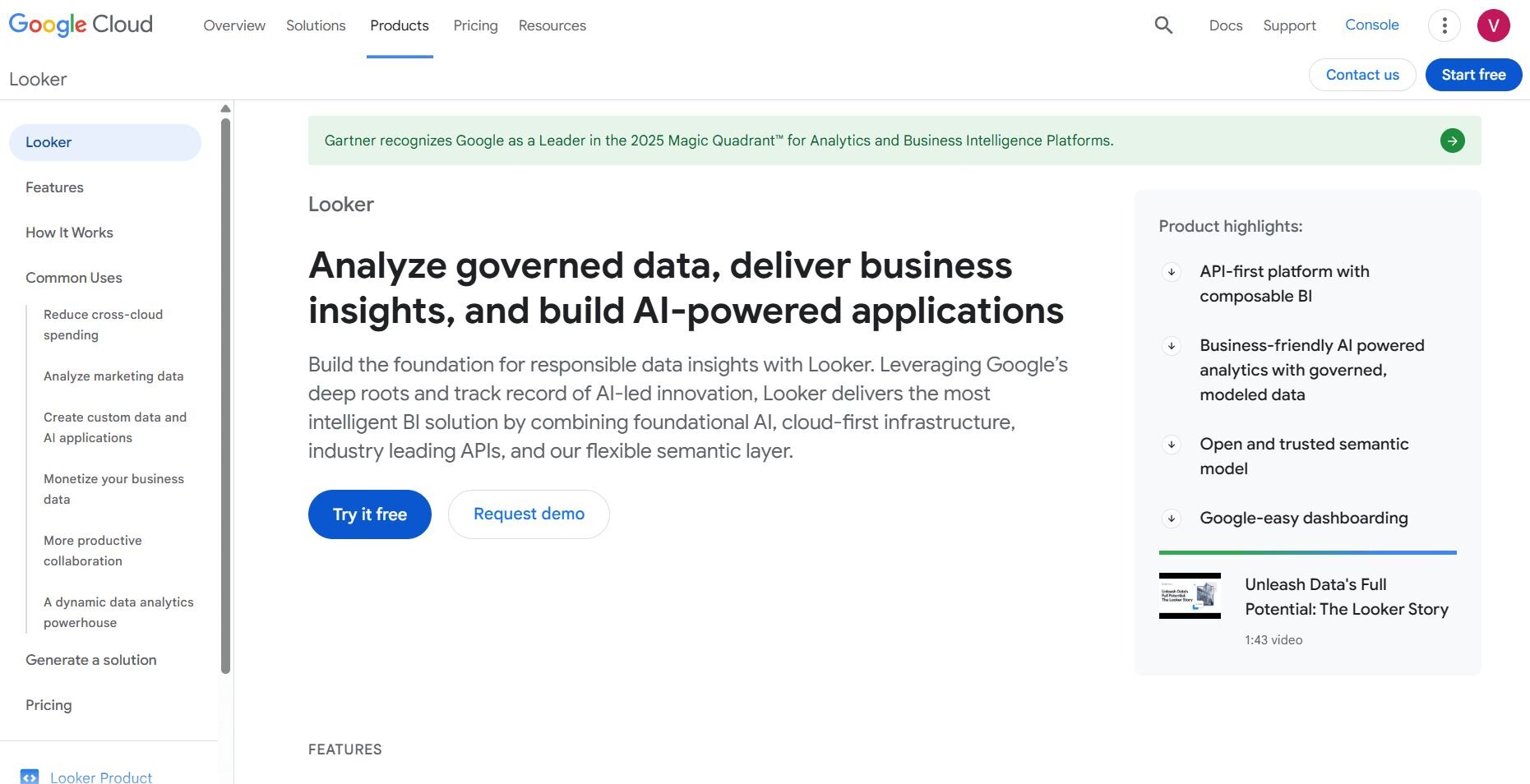This screenshot has height=784, width=1530.
Task: Go to Analyze marketing data section
Action: tap(113, 376)
